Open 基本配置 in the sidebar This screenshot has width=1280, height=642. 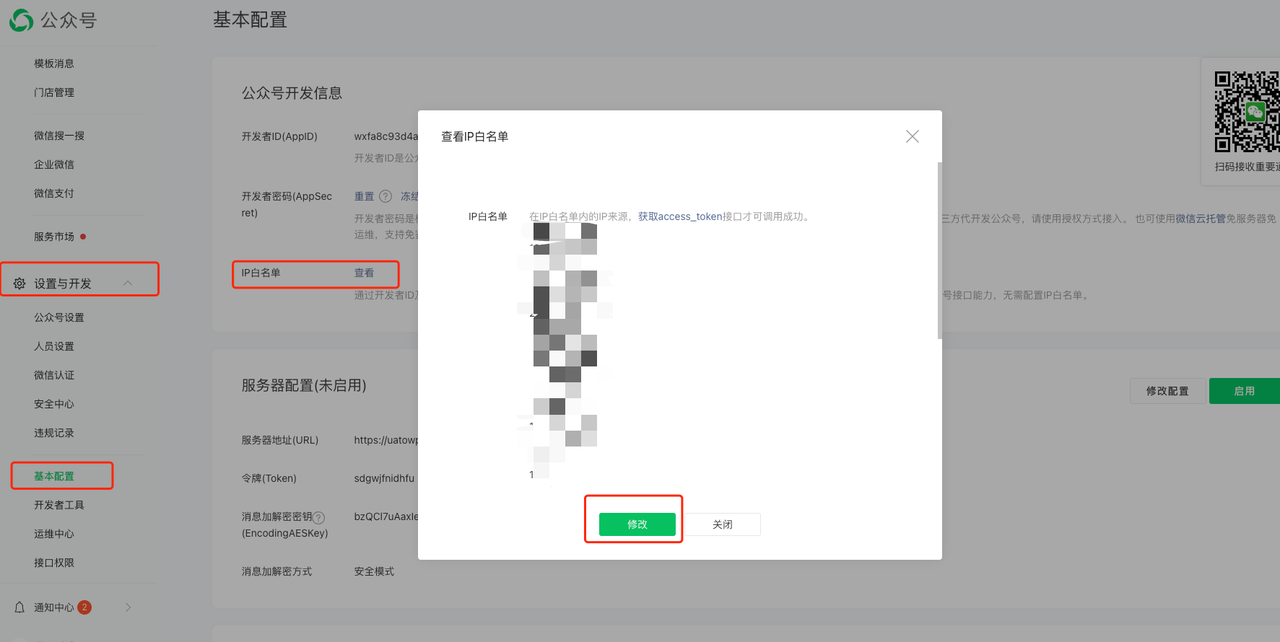point(54,476)
